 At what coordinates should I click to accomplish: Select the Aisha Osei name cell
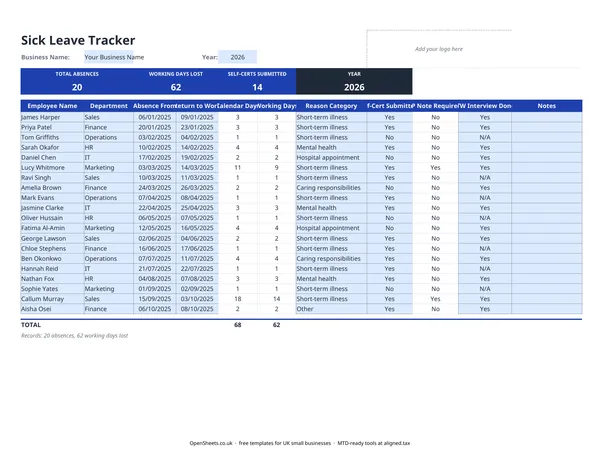(52, 309)
